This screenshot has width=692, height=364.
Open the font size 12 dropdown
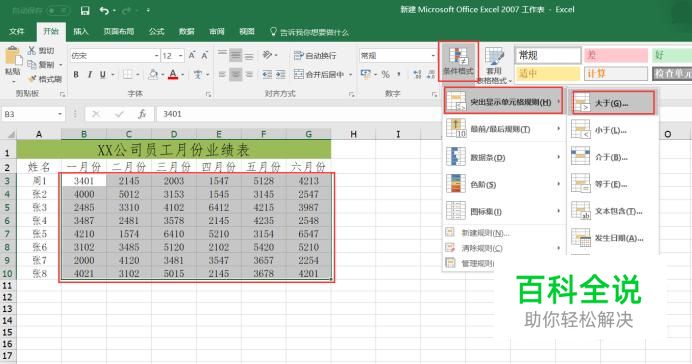[181, 56]
